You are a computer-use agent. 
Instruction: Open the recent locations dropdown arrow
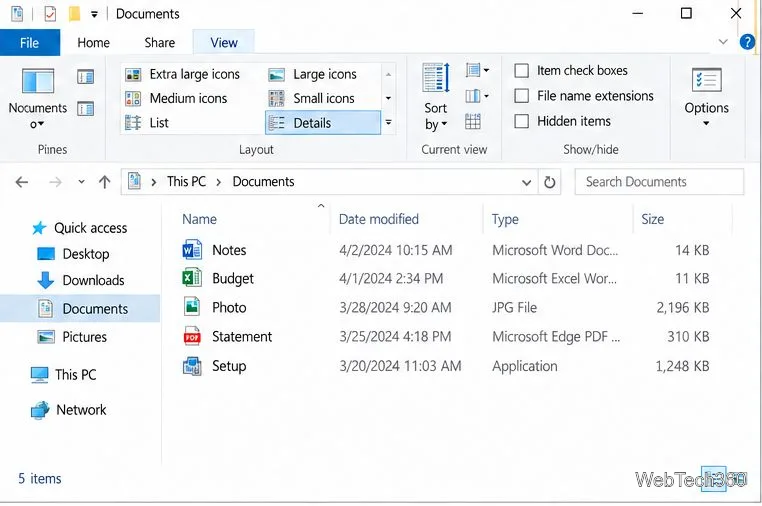(x=81, y=182)
